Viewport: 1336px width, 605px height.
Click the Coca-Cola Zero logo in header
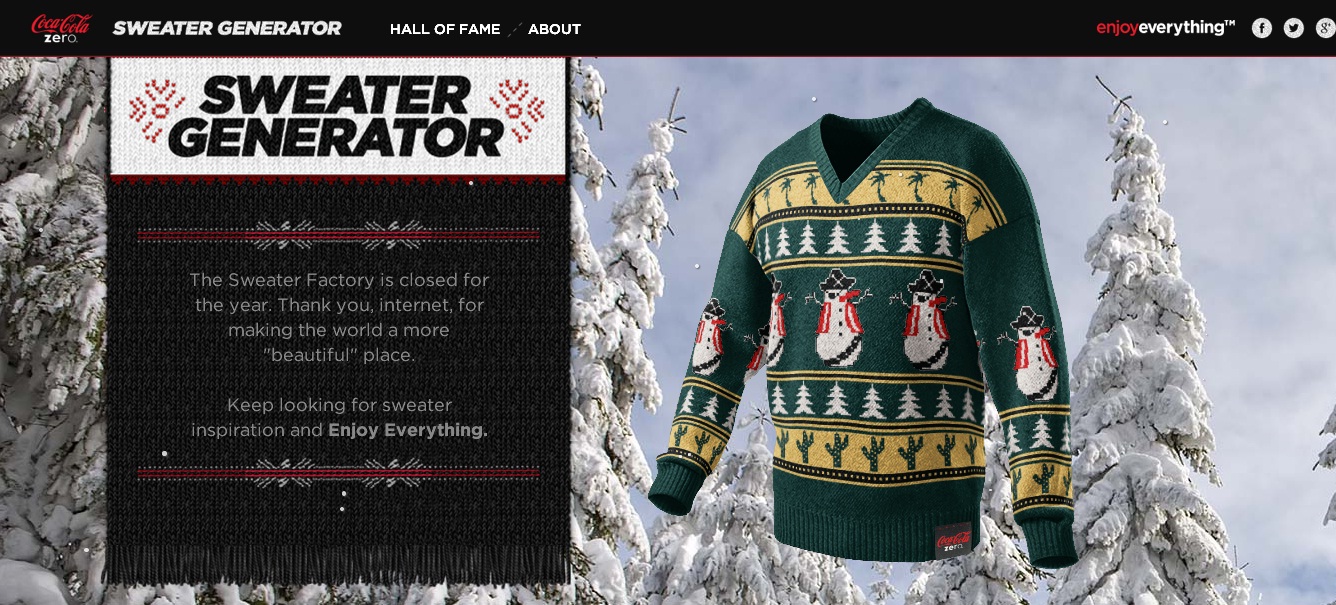click(x=61, y=28)
